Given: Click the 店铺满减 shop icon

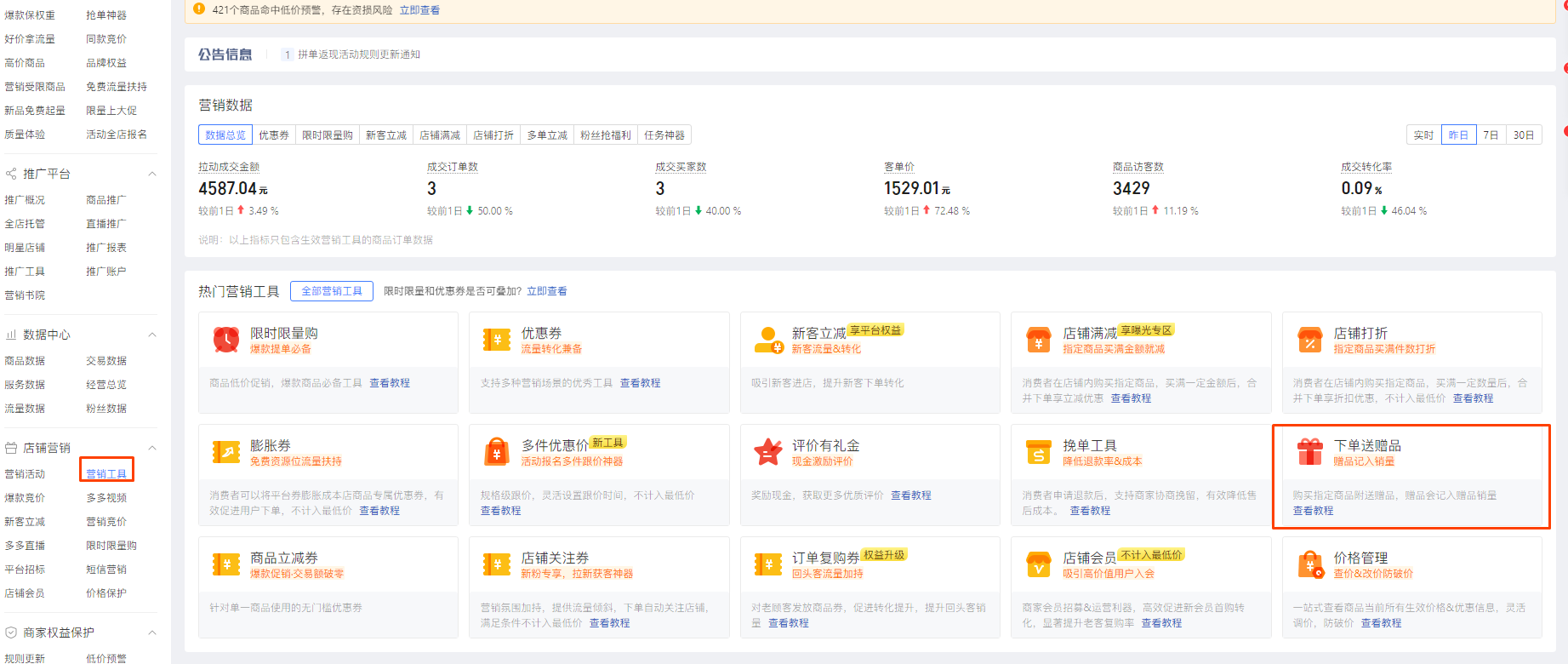Looking at the screenshot, I should 1038,340.
